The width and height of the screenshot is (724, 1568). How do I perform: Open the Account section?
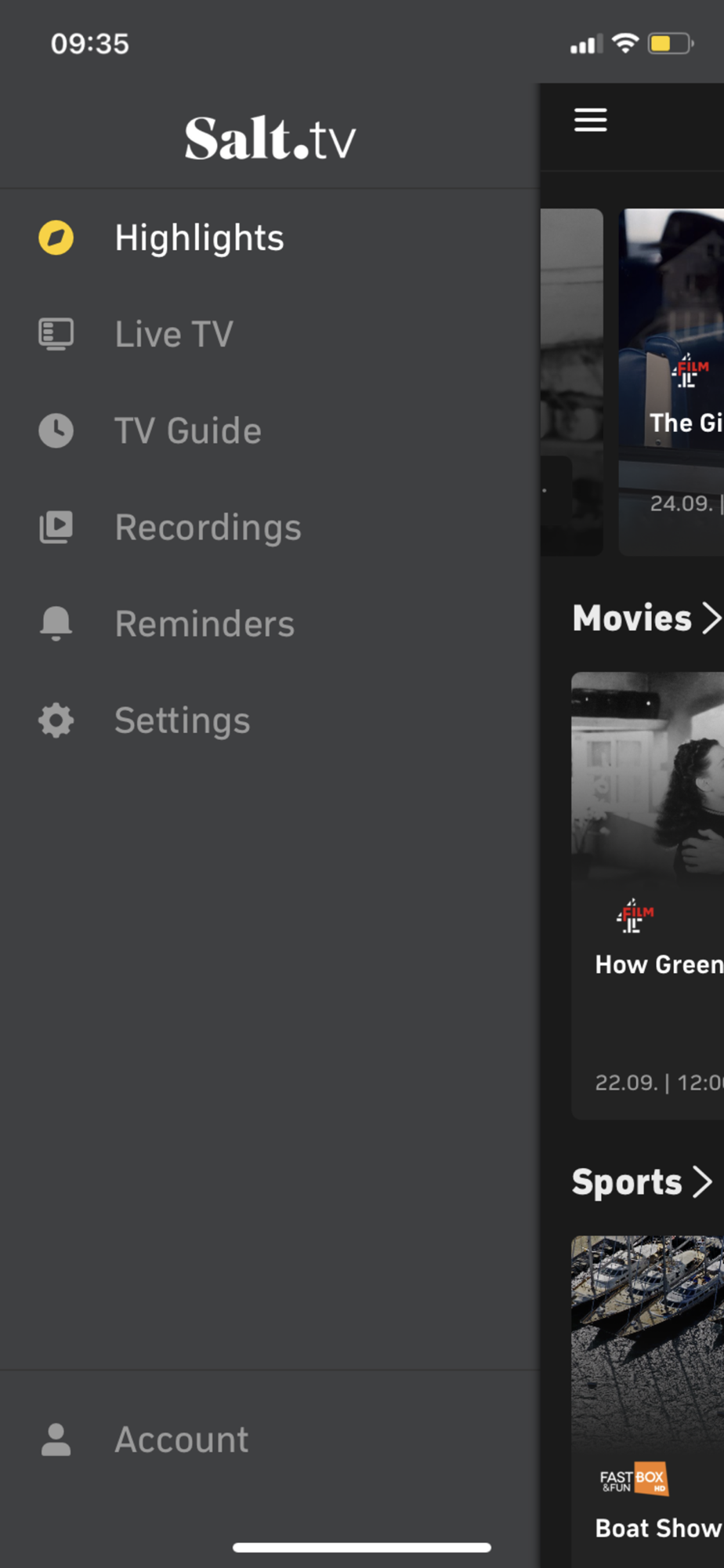pyautogui.click(x=270, y=1439)
